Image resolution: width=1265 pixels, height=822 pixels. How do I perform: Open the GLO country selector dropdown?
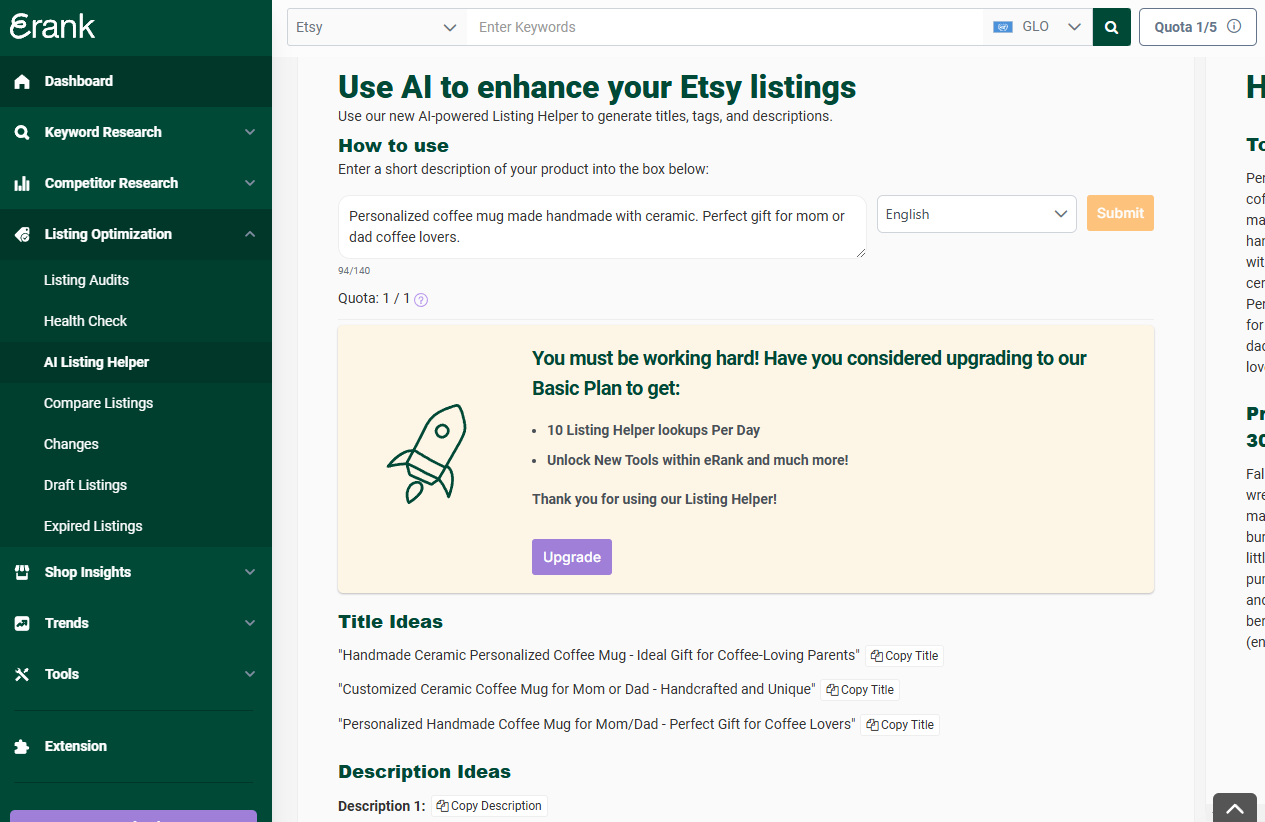[x=1038, y=26]
